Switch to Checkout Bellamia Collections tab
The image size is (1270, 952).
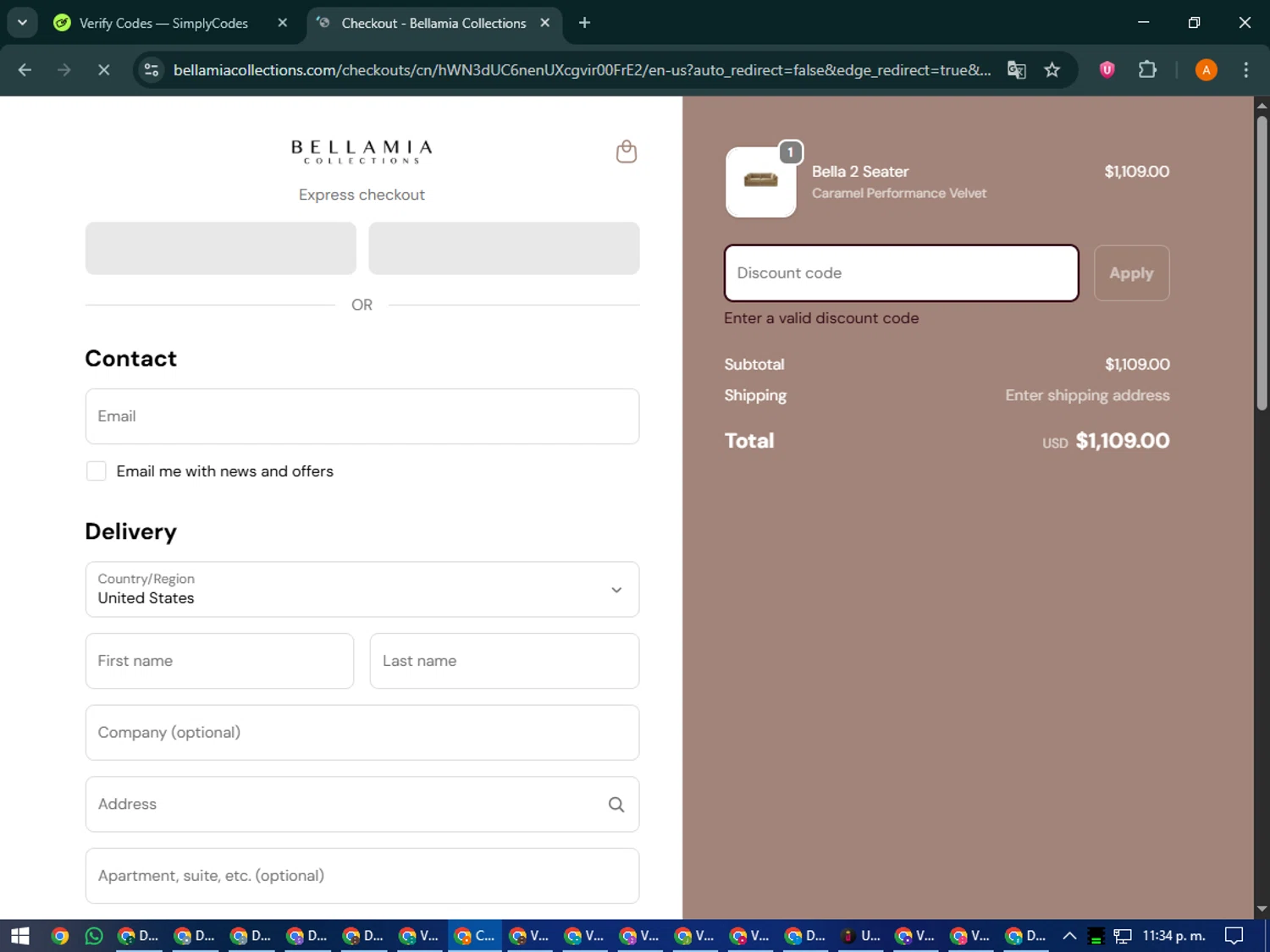[432, 23]
